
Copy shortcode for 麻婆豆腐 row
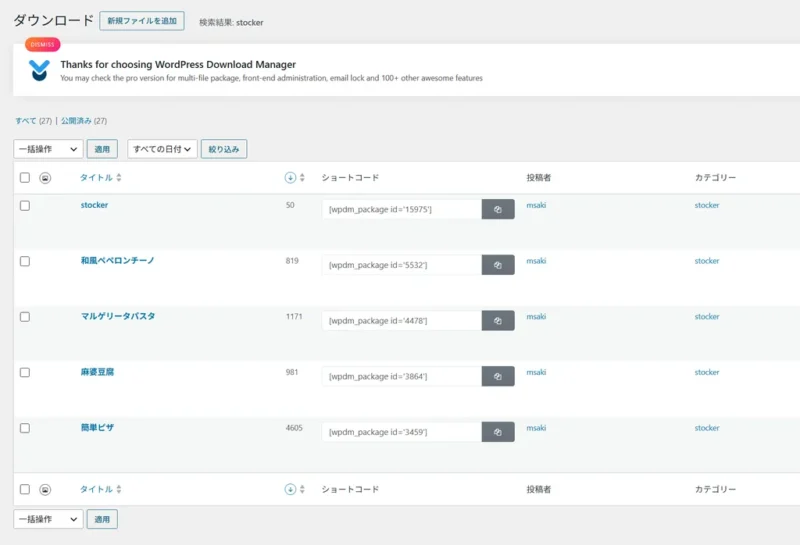click(x=497, y=376)
